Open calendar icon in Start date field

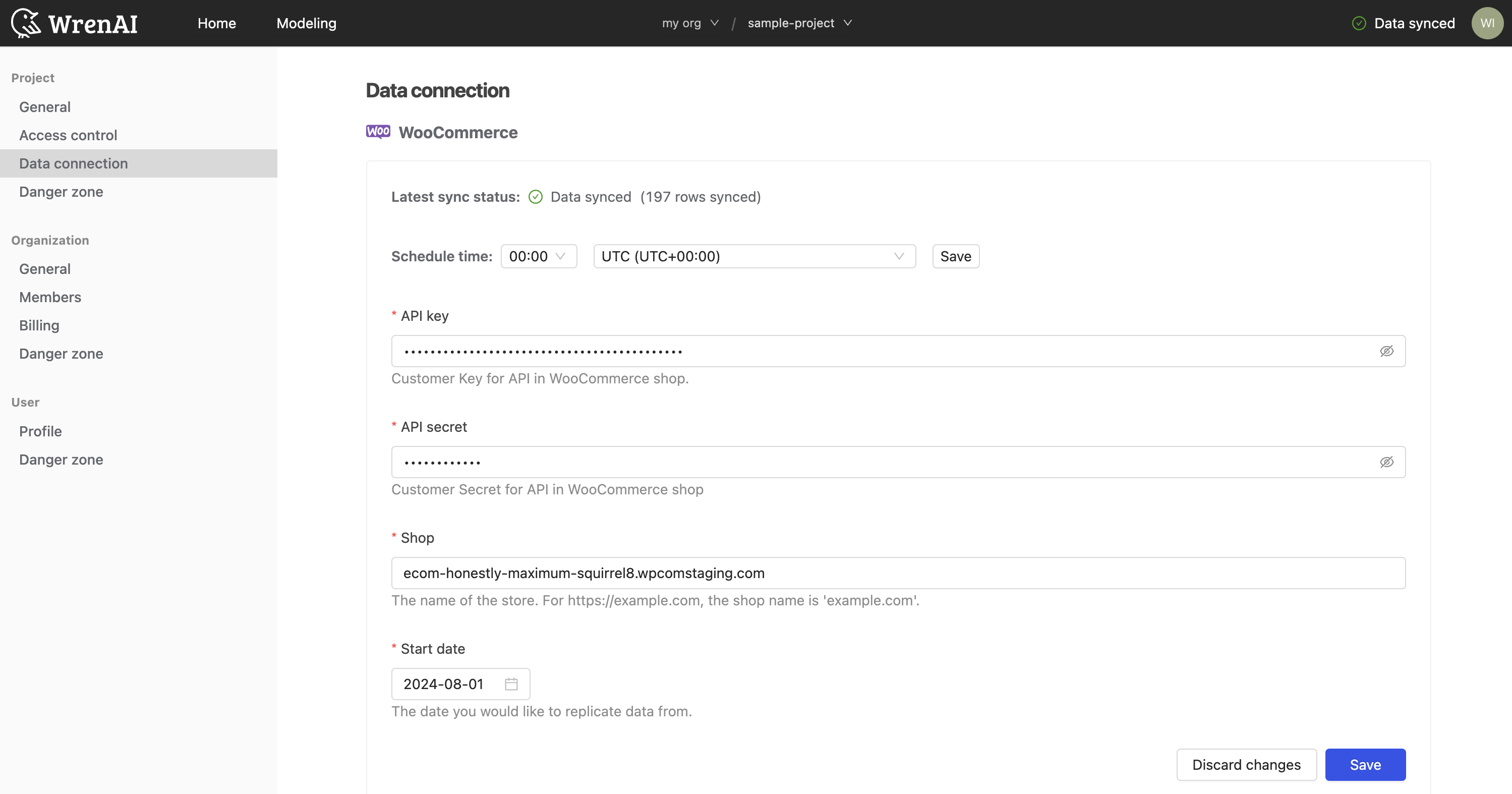(x=511, y=684)
